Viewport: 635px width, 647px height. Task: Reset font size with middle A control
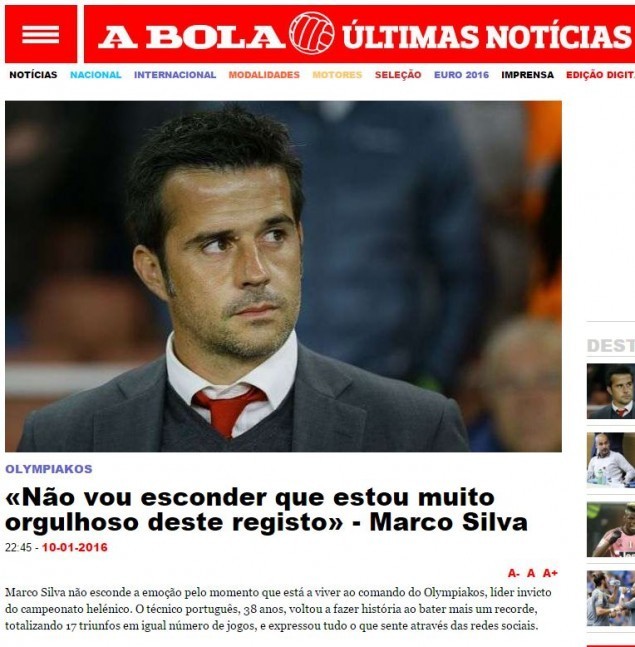pos(531,573)
